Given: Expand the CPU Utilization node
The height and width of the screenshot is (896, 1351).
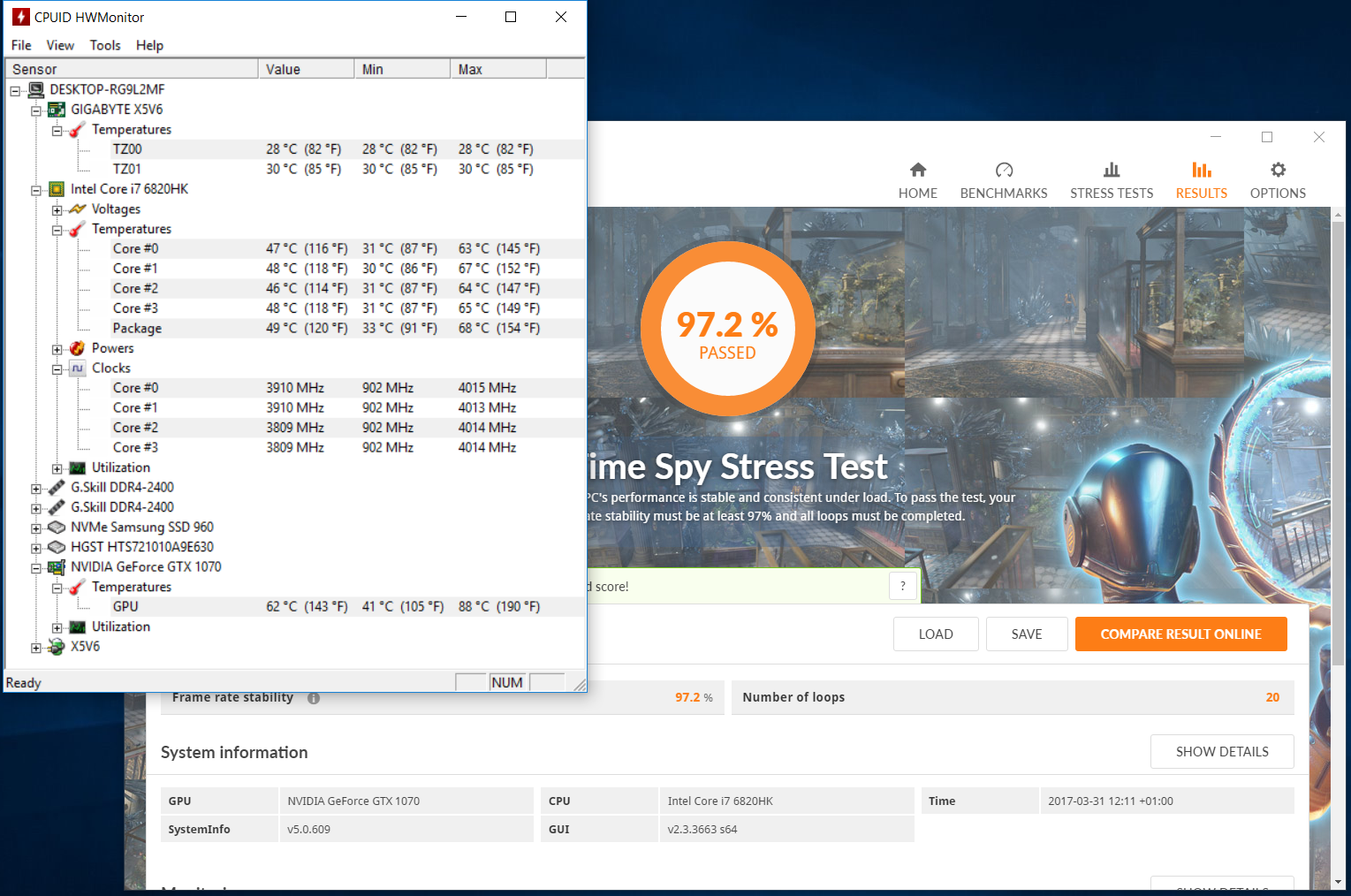Looking at the screenshot, I should tap(57, 469).
